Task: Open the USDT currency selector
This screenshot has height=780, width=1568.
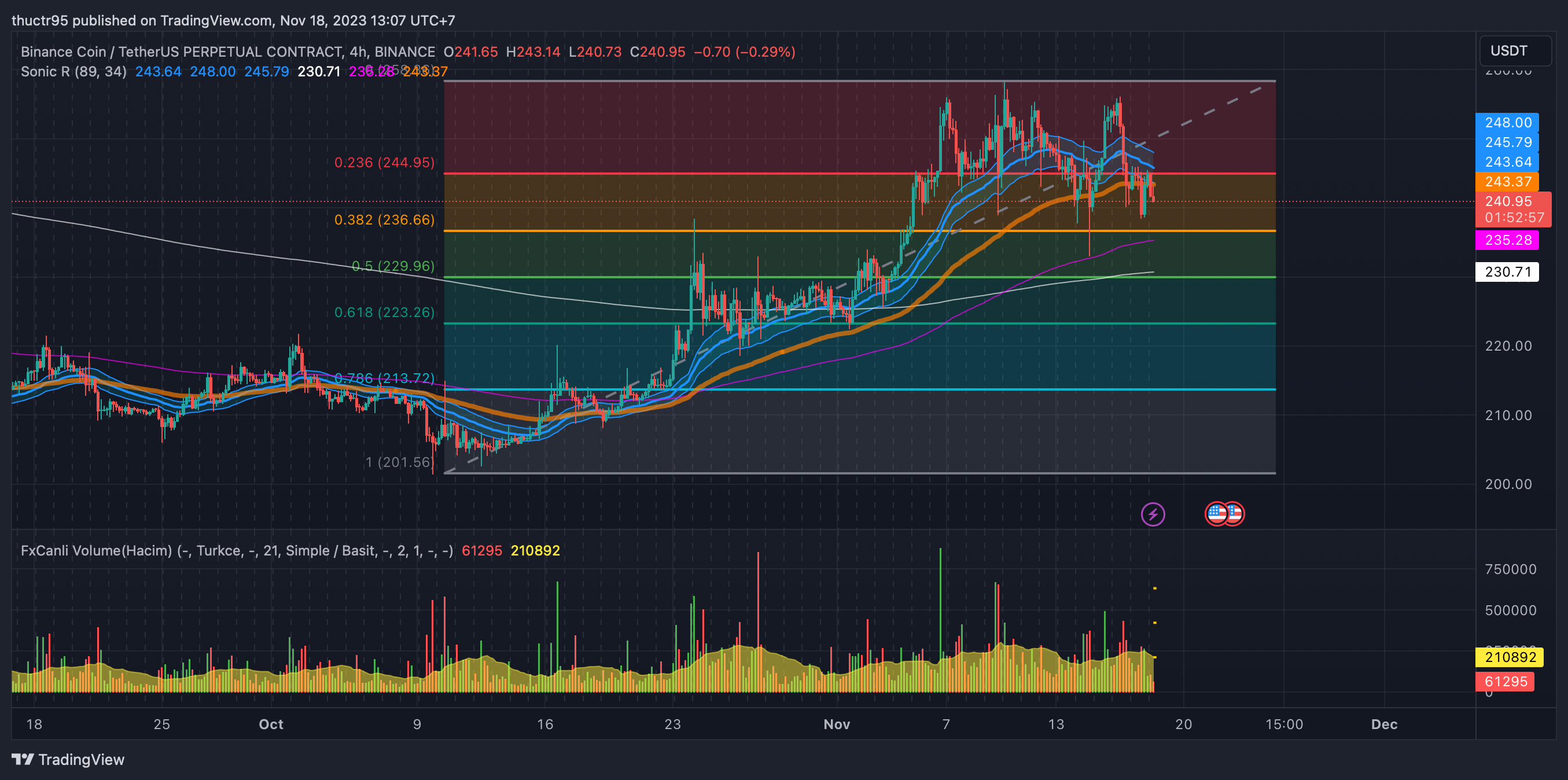Action: [x=1515, y=50]
